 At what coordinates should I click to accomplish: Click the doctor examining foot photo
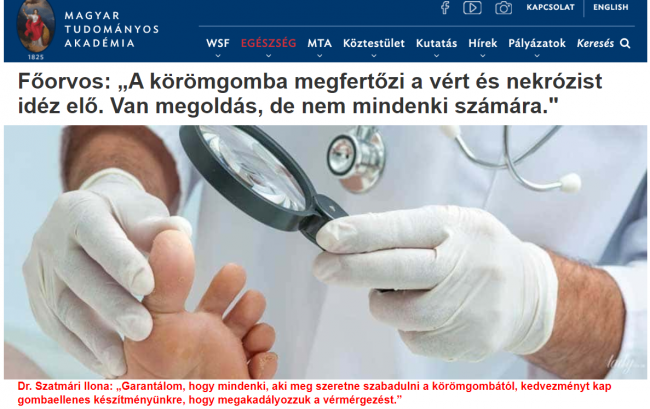pyautogui.click(x=325, y=252)
